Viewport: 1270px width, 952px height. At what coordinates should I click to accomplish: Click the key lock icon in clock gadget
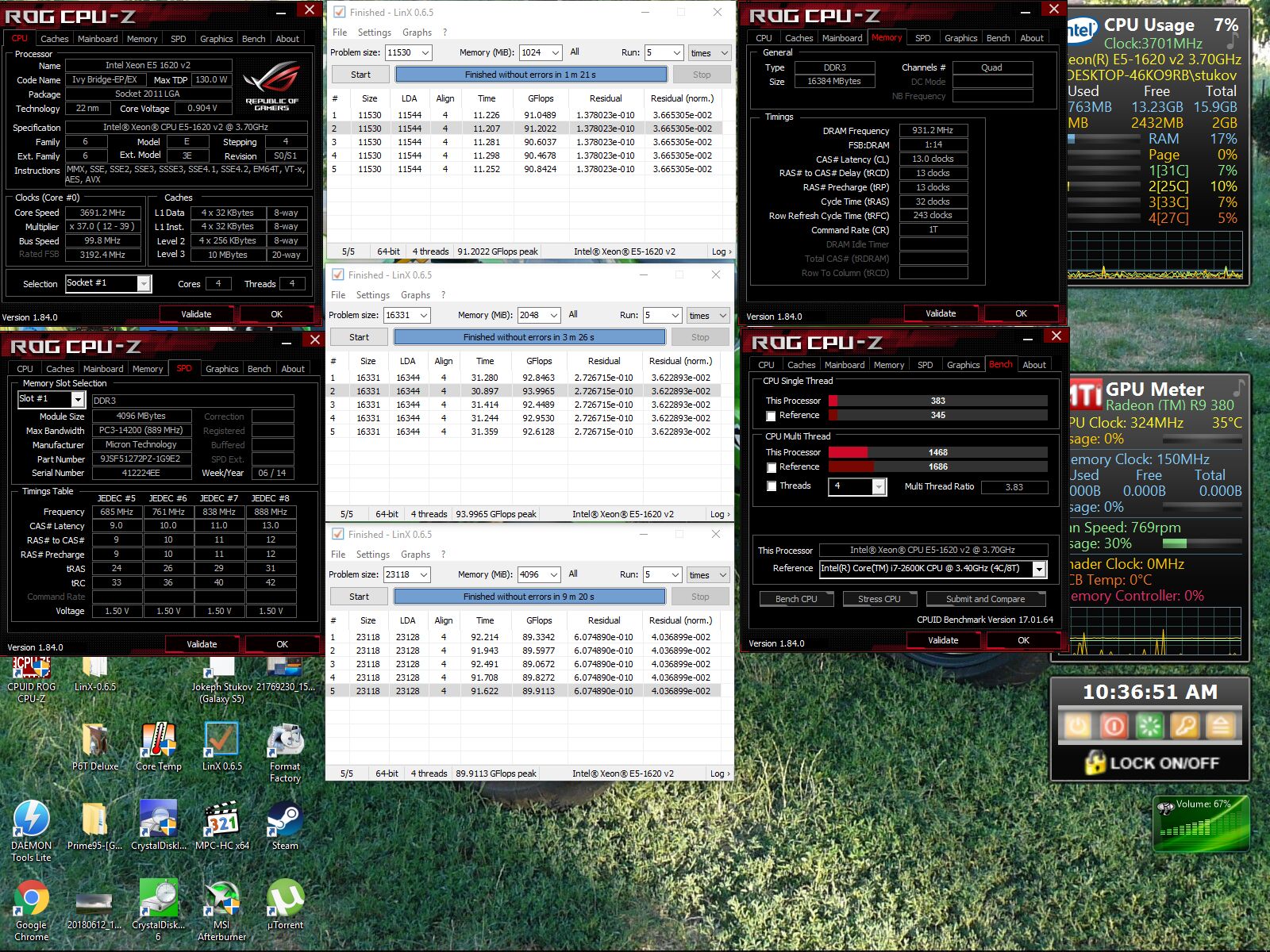pyautogui.click(x=1185, y=725)
